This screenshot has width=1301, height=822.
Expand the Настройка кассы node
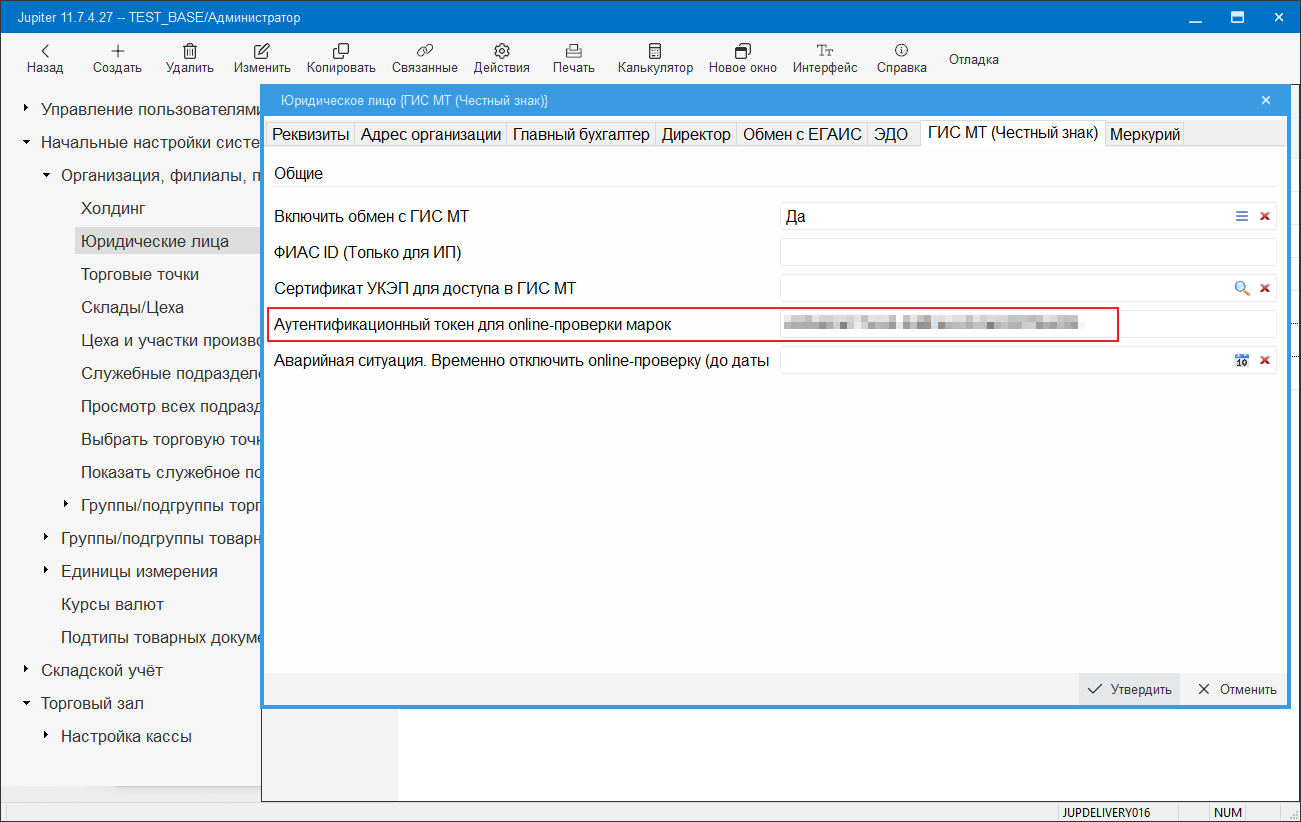(x=46, y=736)
